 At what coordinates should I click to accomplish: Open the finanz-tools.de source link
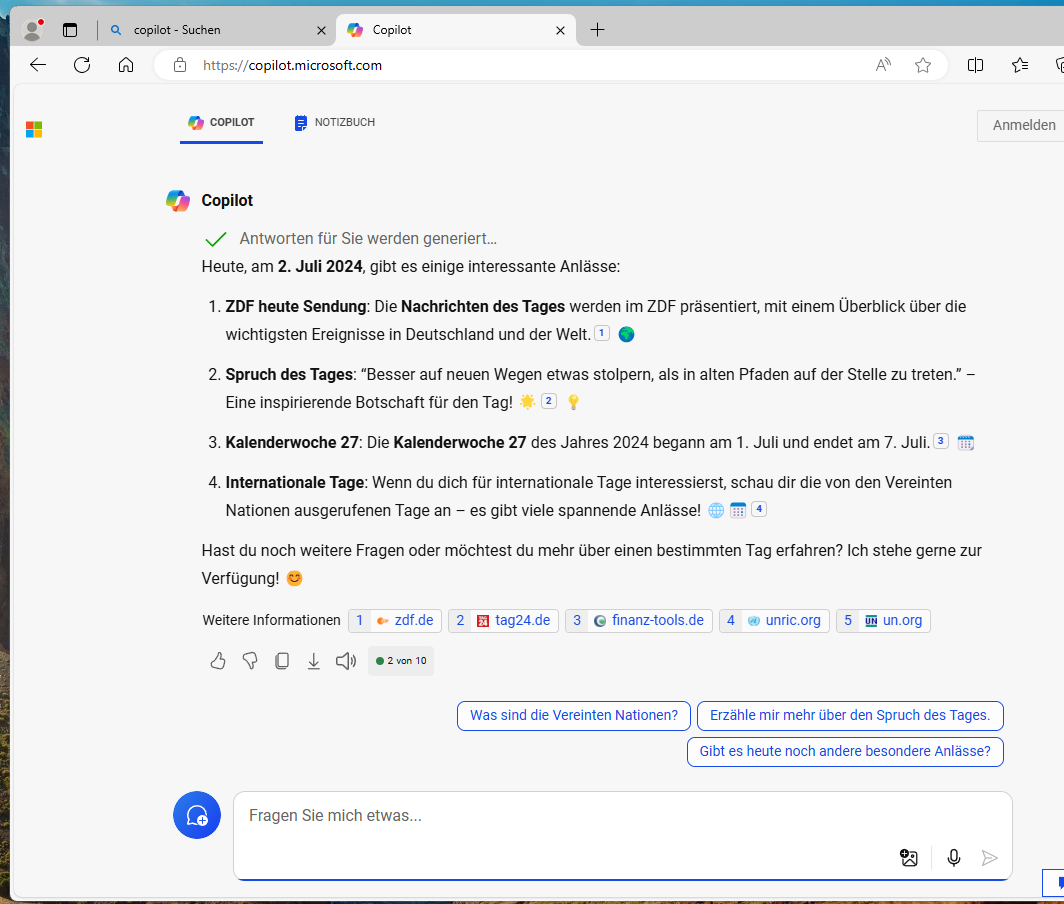pos(639,620)
